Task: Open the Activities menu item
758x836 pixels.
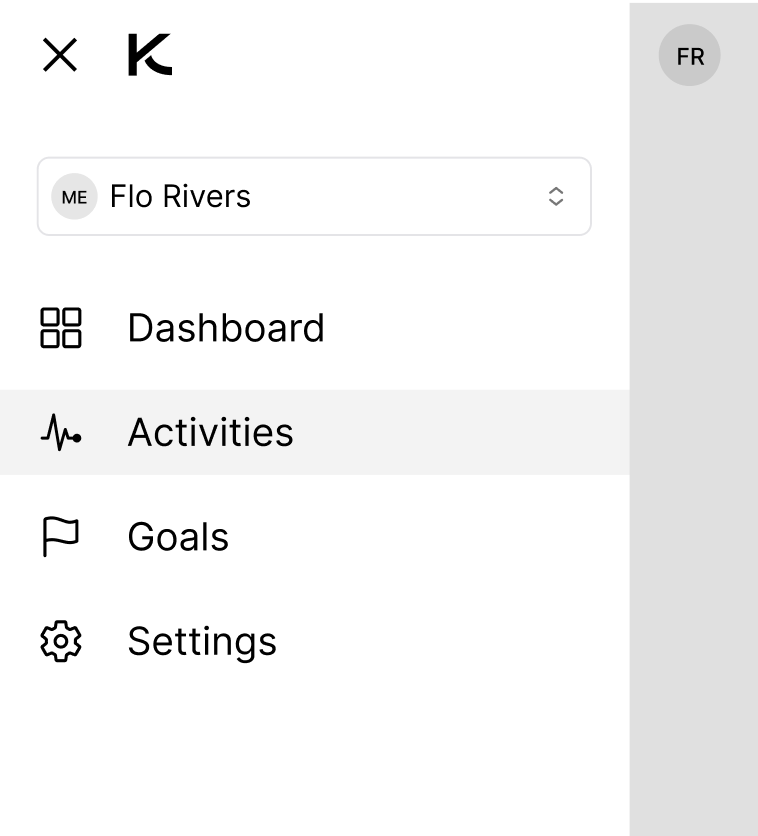Action: tap(210, 433)
